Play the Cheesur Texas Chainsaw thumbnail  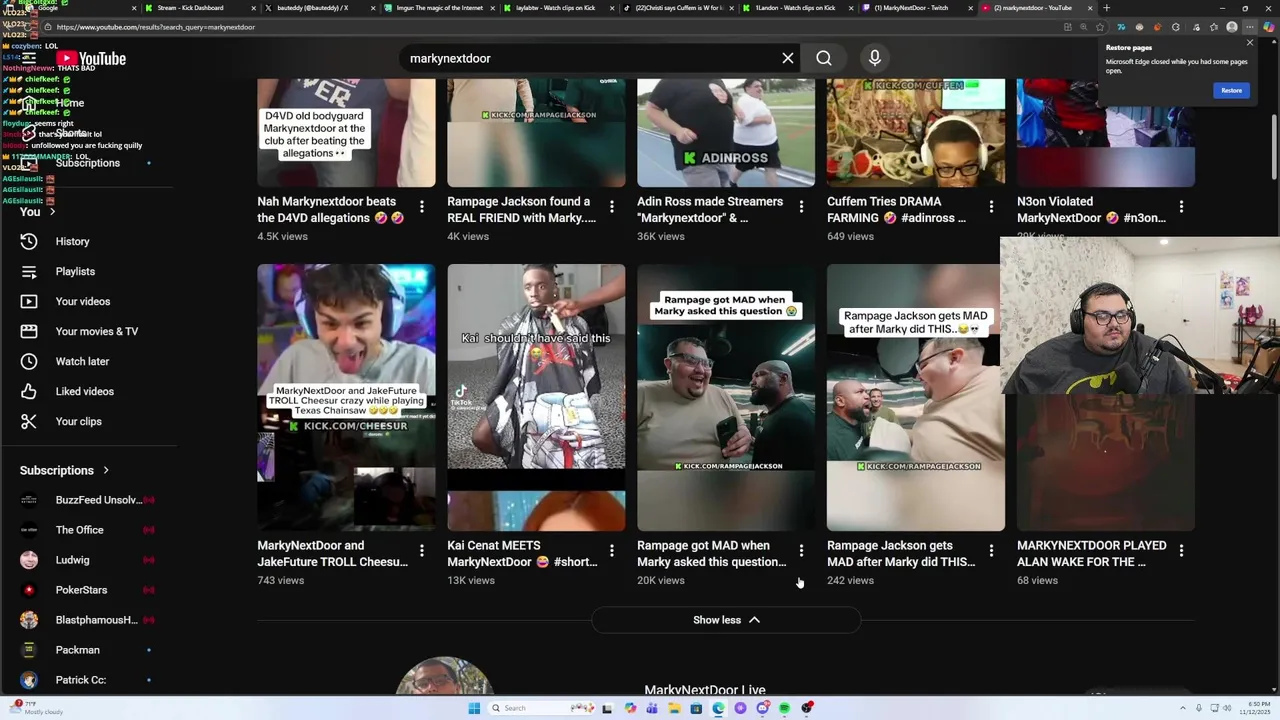point(346,397)
